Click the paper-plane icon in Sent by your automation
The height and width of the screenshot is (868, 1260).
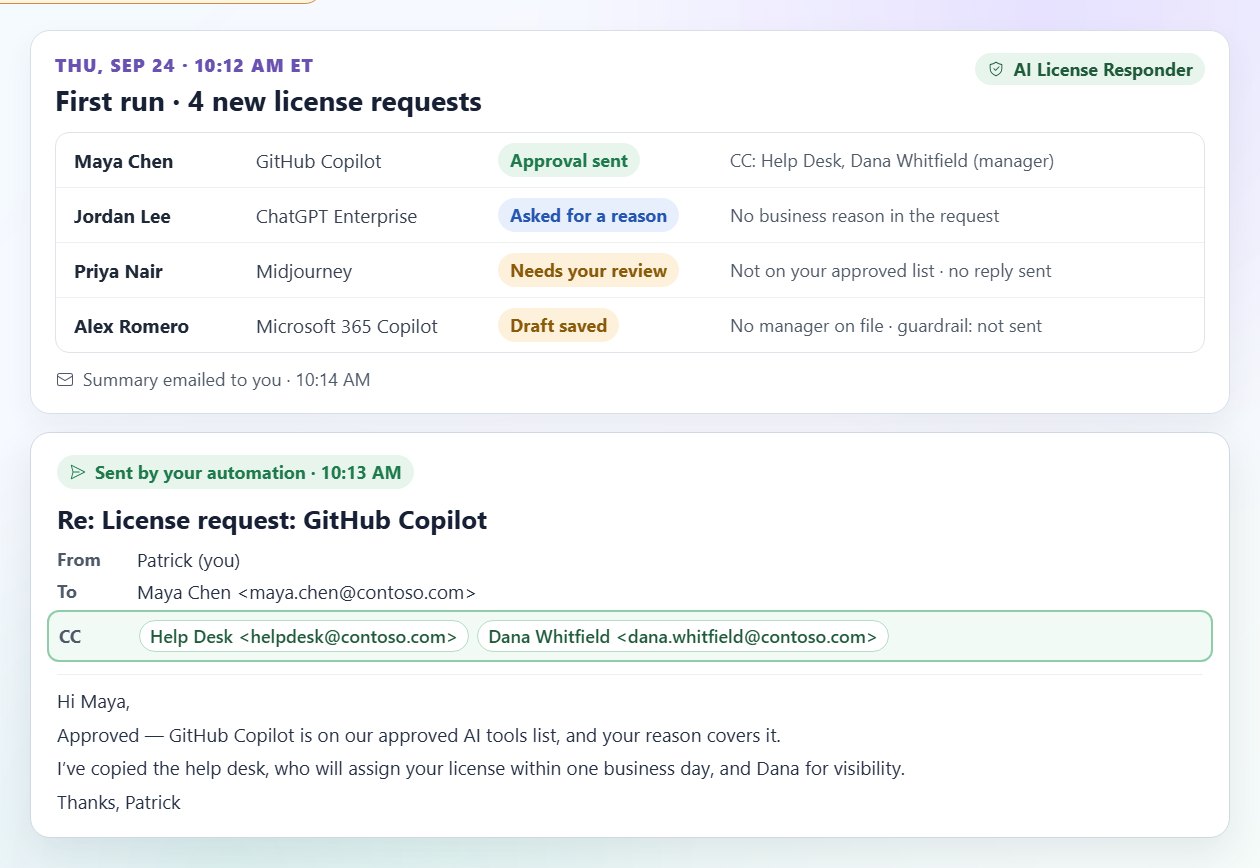(78, 472)
